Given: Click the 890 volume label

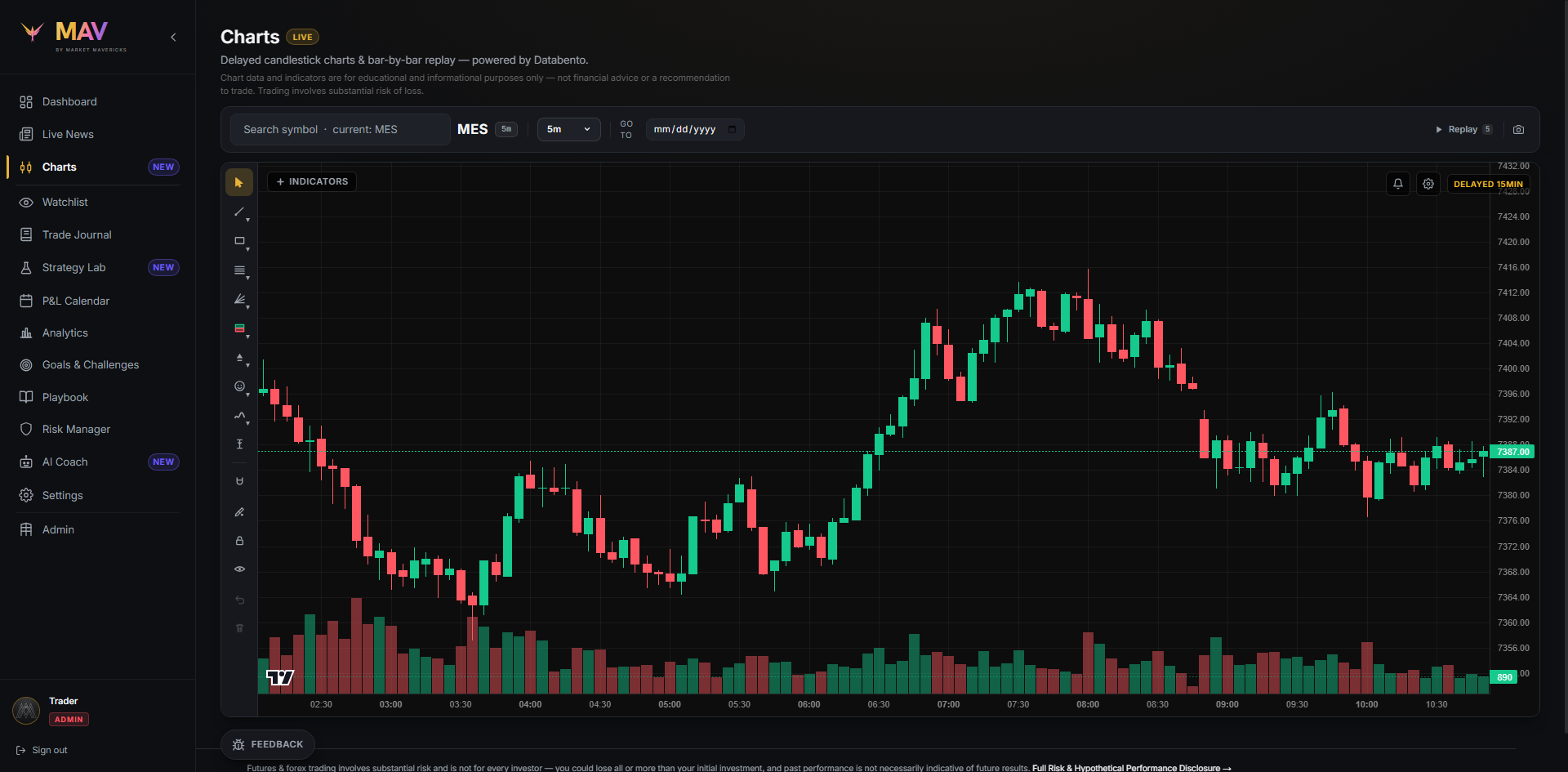Looking at the screenshot, I should point(1504,677).
